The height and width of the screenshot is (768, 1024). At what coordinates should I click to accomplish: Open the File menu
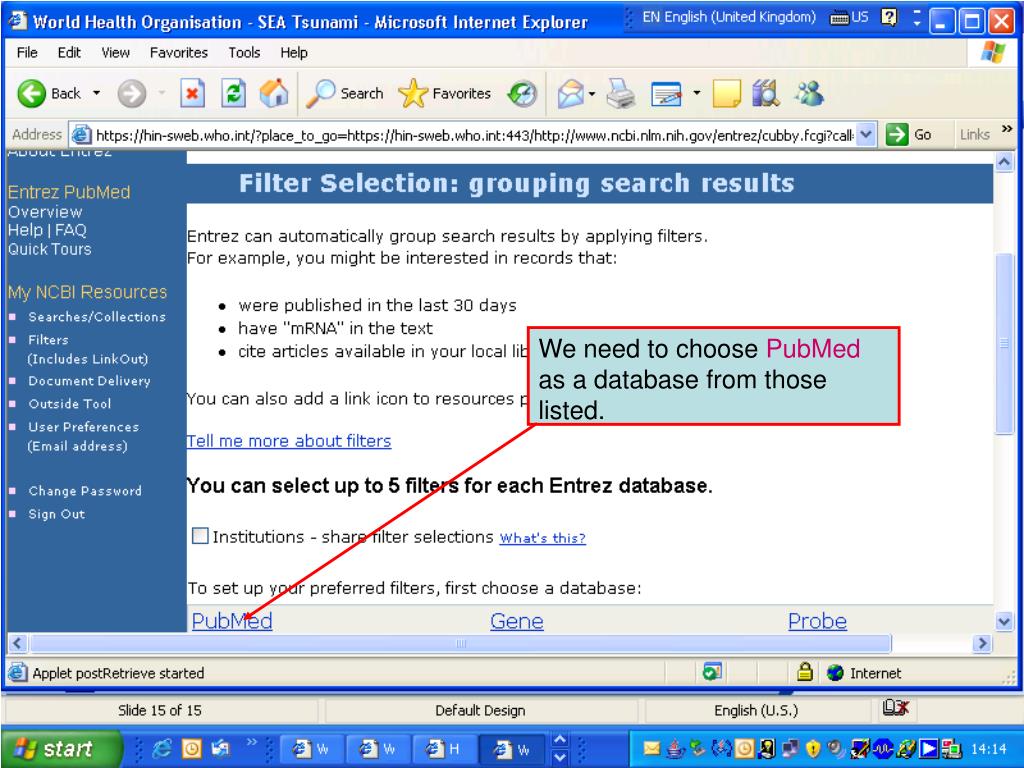click(27, 52)
